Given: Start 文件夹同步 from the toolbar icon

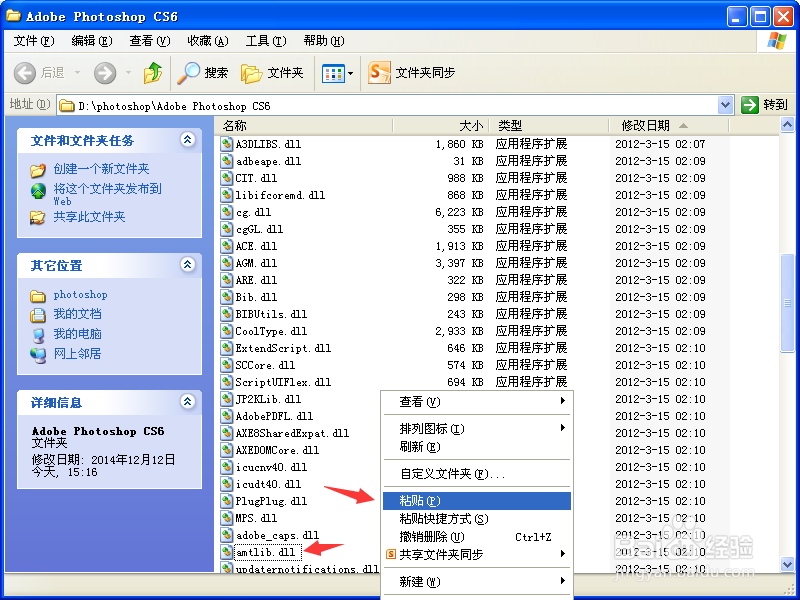Looking at the screenshot, I should [381, 72].
